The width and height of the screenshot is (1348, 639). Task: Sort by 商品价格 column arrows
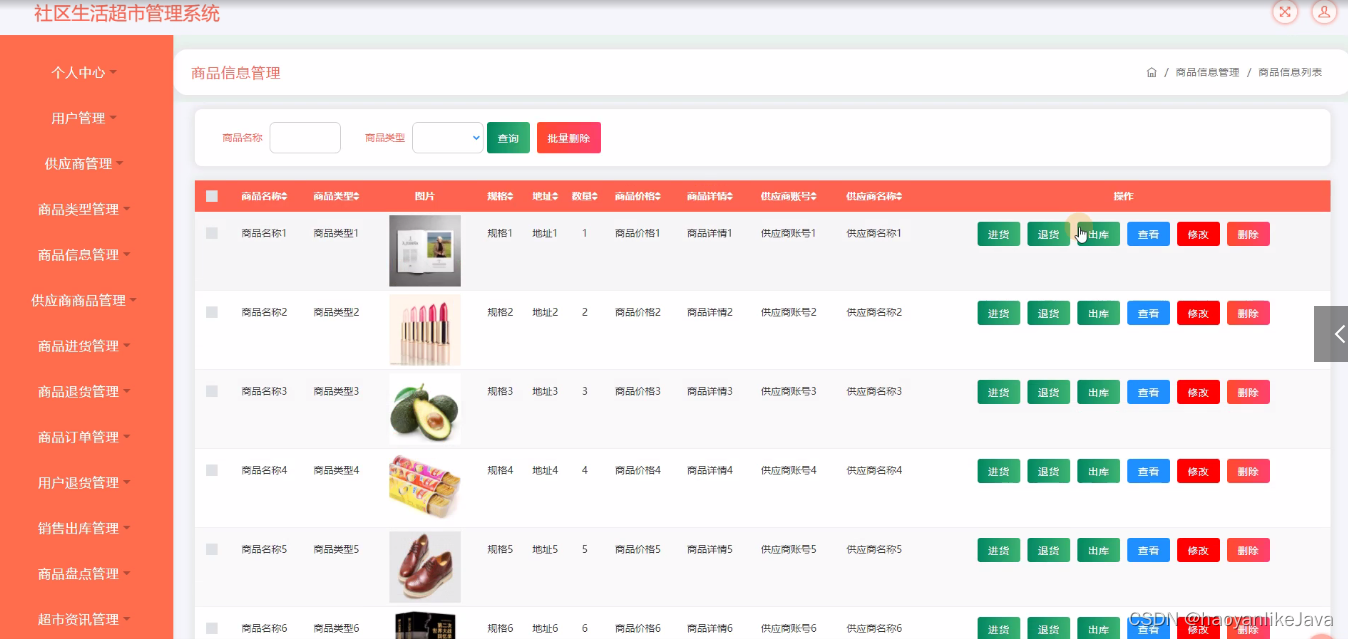pyautogui.click(x=658, y=197)
